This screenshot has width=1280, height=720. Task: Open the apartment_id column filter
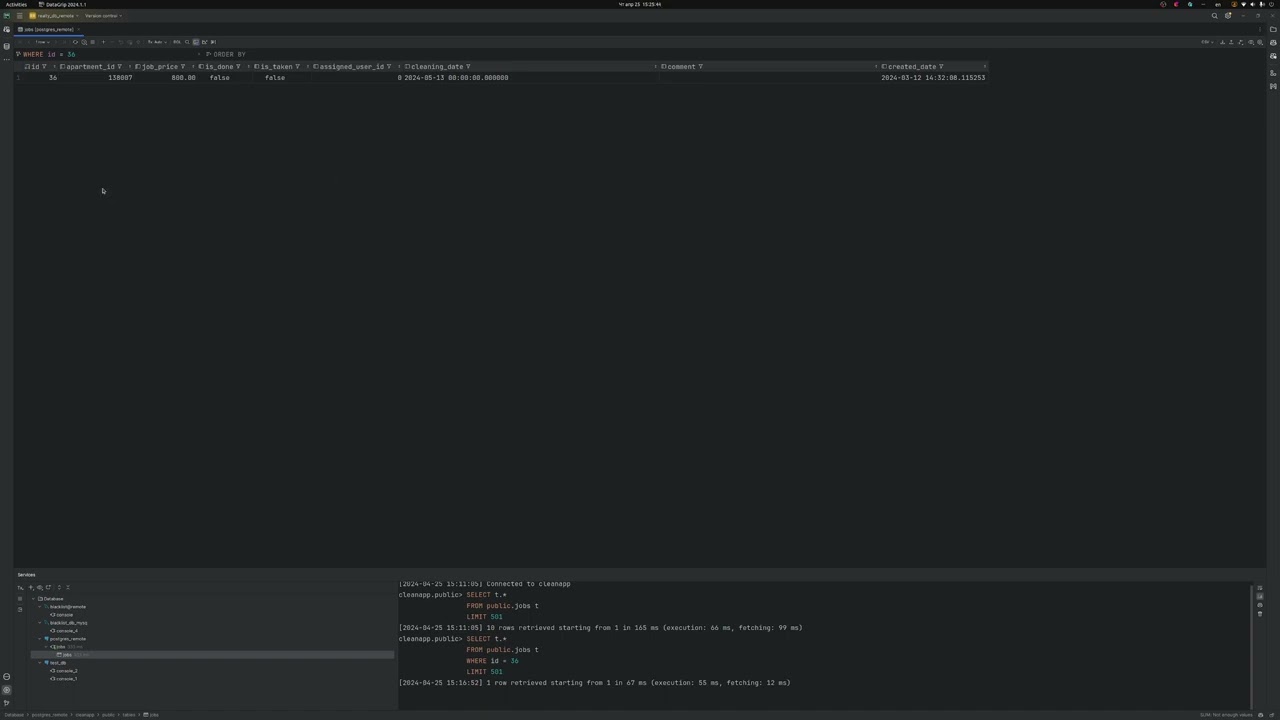pyautogui.click(x=120, y=67)
